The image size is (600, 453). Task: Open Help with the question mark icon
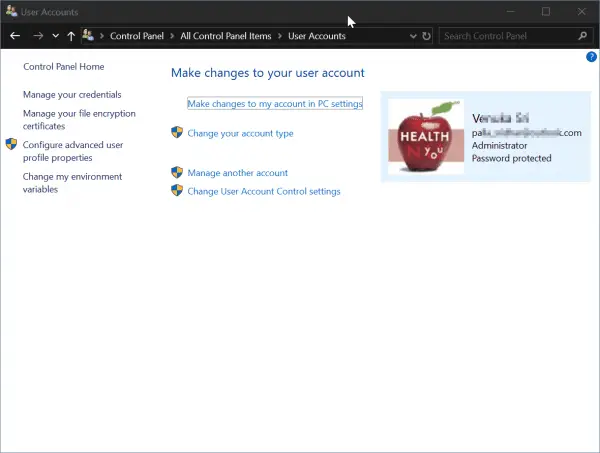pos(591,57)
